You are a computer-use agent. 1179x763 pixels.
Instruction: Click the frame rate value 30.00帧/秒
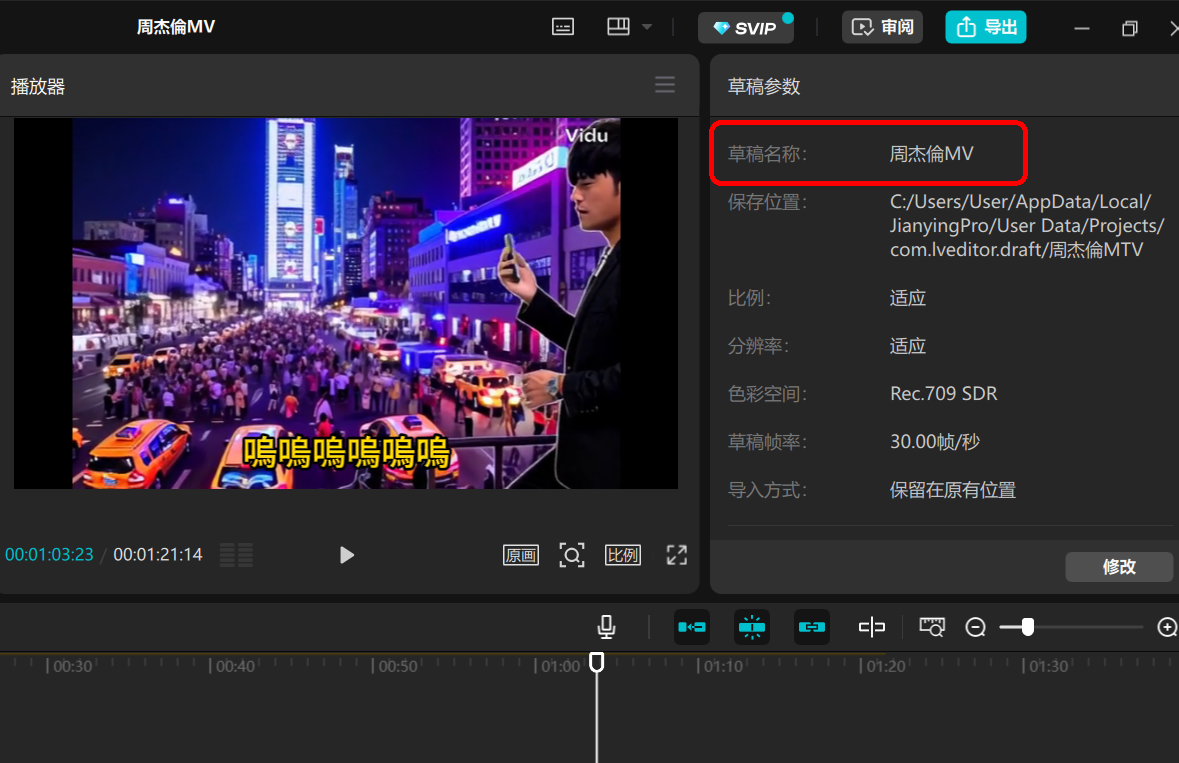coord(935,442)
